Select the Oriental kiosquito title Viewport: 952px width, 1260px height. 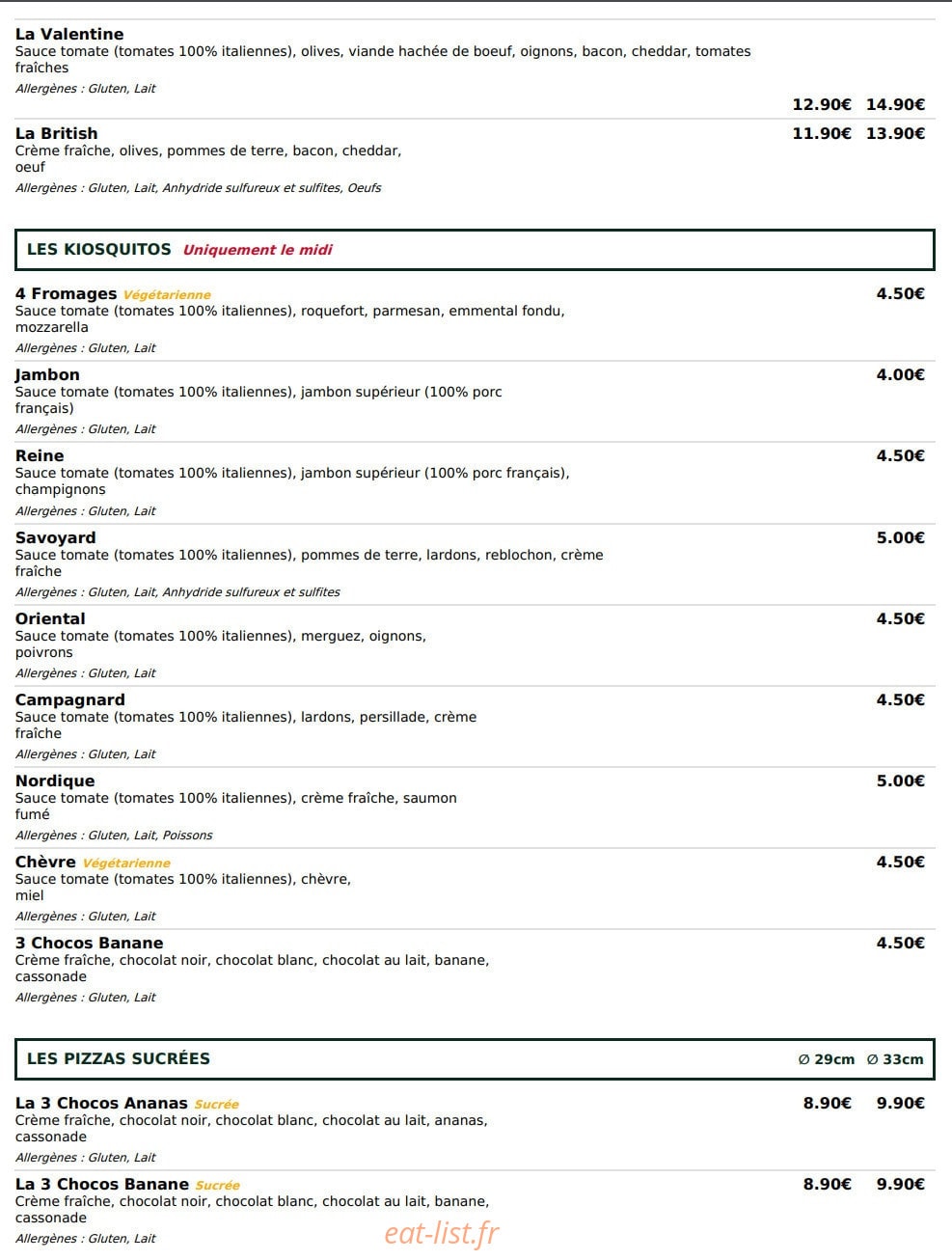coord(50,618)
